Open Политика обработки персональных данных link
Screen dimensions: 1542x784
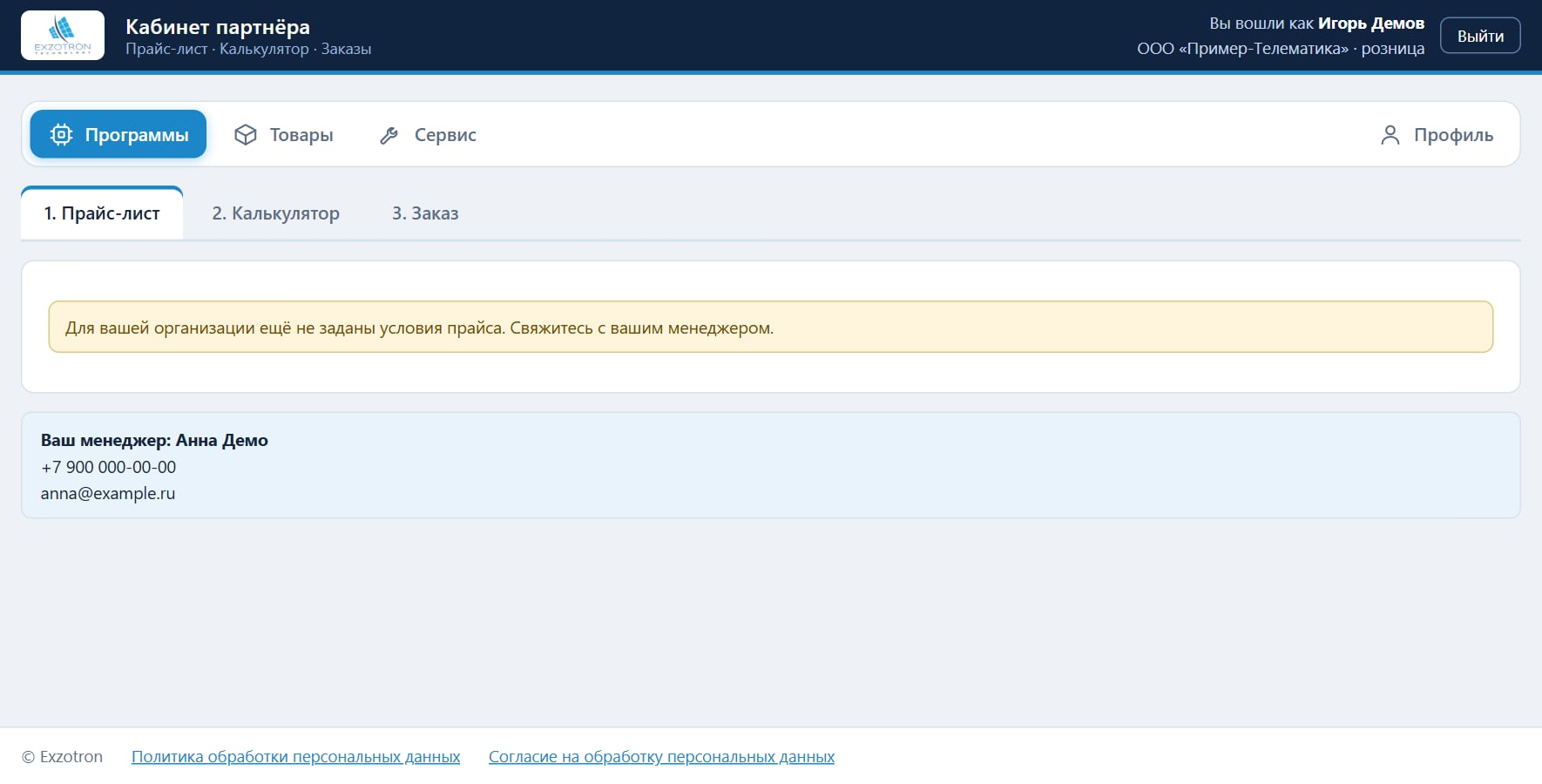[x=295, y=756]
